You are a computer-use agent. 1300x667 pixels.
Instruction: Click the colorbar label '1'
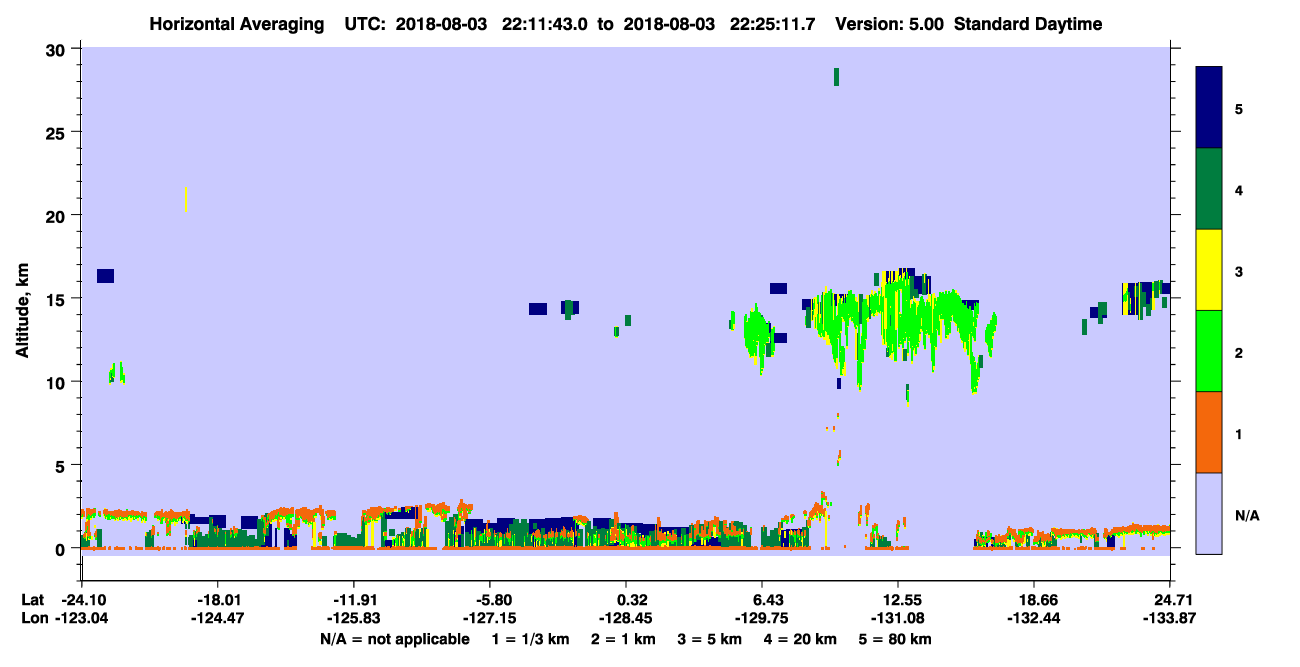1239,433
